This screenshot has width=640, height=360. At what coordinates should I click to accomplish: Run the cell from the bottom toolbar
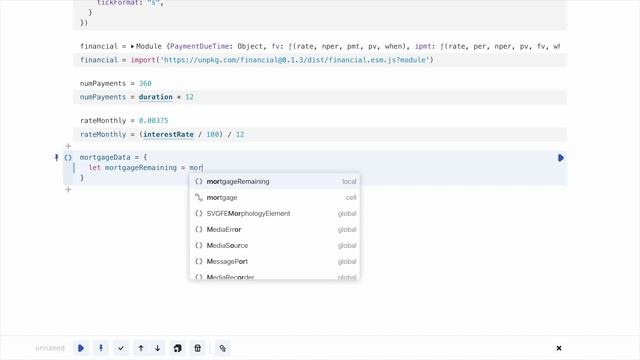click(x=81, y=348)
